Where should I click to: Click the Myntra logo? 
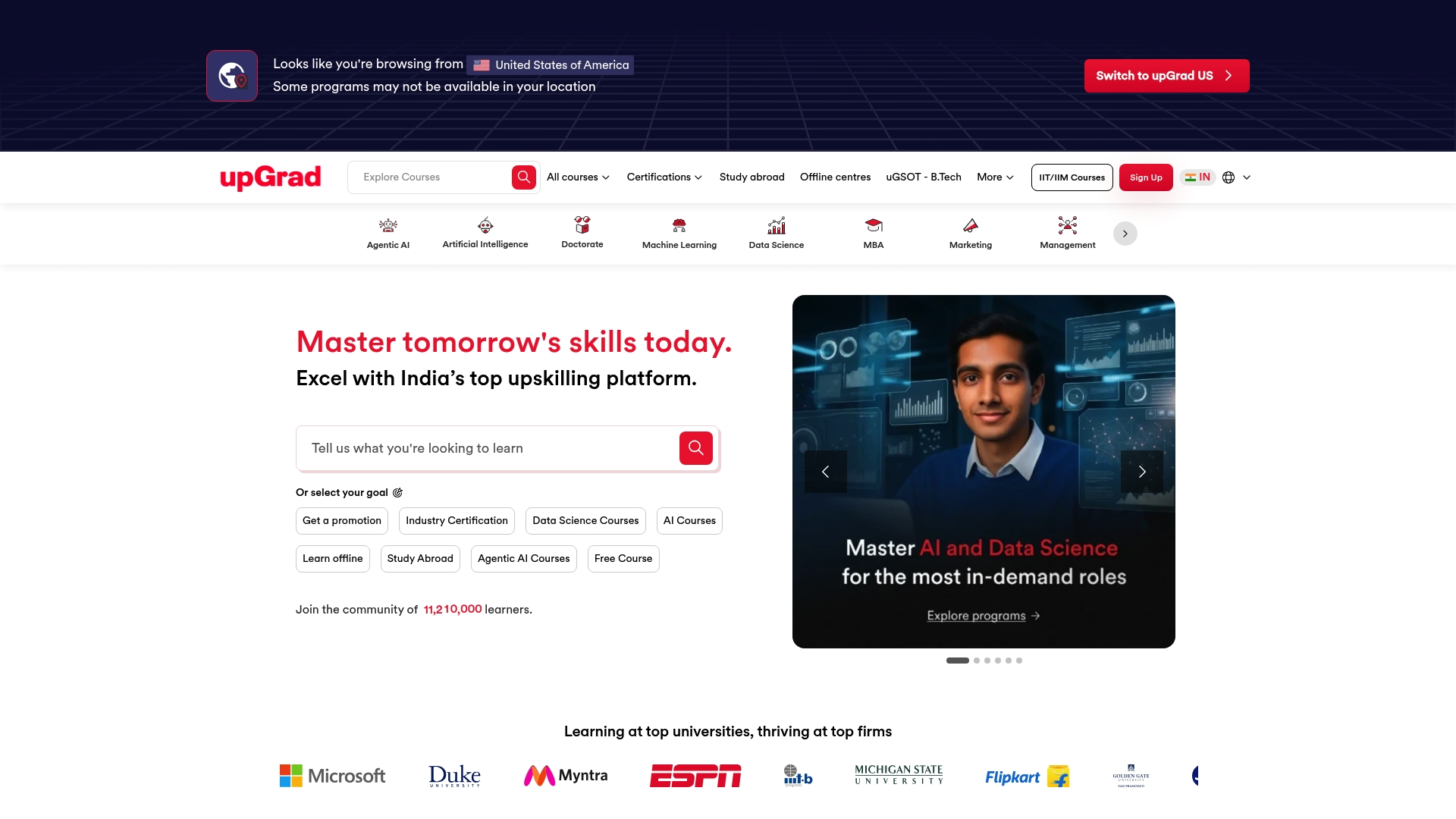(566, 776)
